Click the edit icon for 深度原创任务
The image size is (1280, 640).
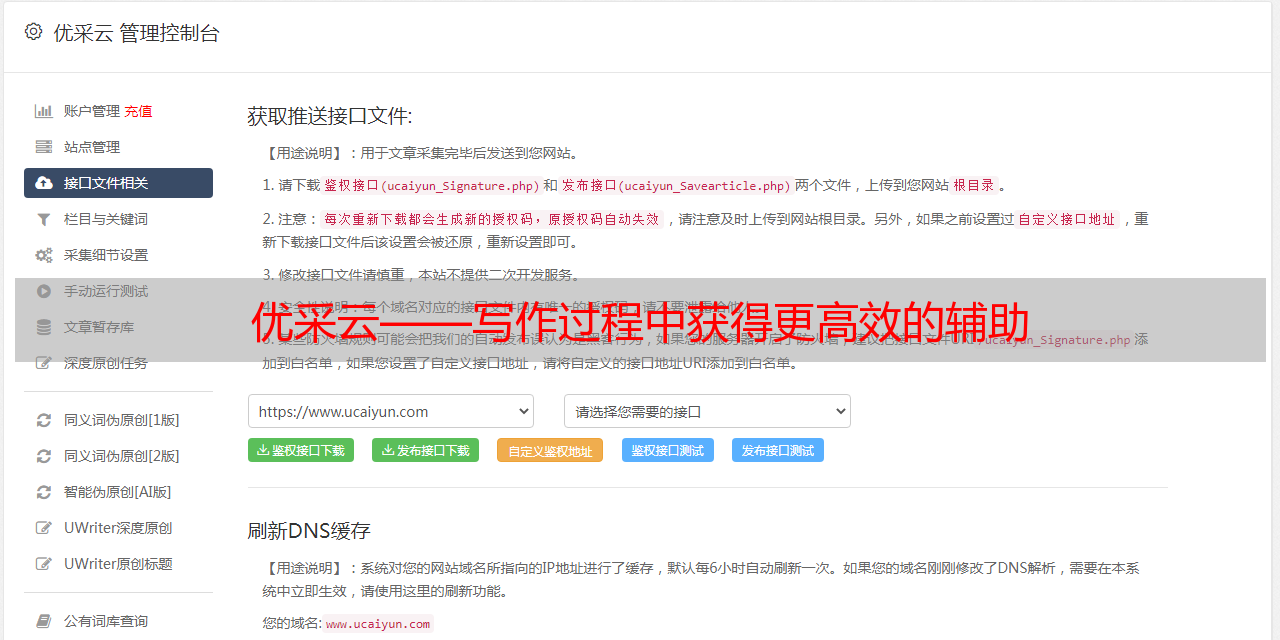[x=44, y=363]
